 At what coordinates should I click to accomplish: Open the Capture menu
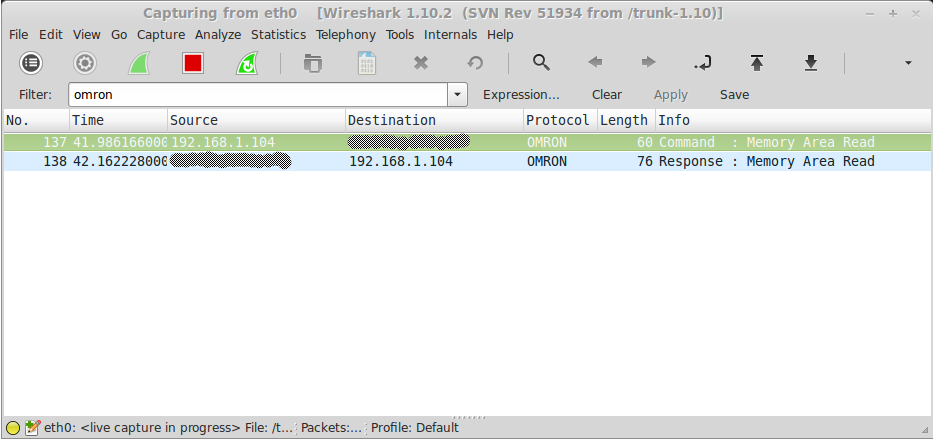(x=161, y=35)
